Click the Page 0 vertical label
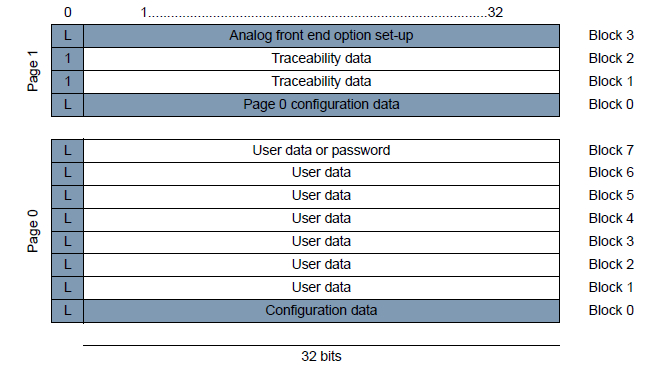This screenshot has width=667, height=374. click(x=33, y=231)
